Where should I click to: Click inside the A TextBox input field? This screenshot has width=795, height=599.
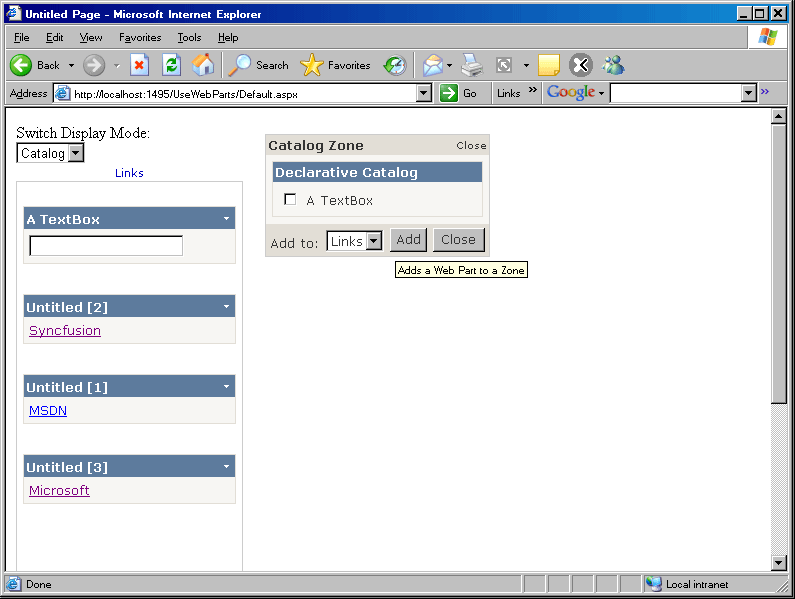click(x=106, y=246)
